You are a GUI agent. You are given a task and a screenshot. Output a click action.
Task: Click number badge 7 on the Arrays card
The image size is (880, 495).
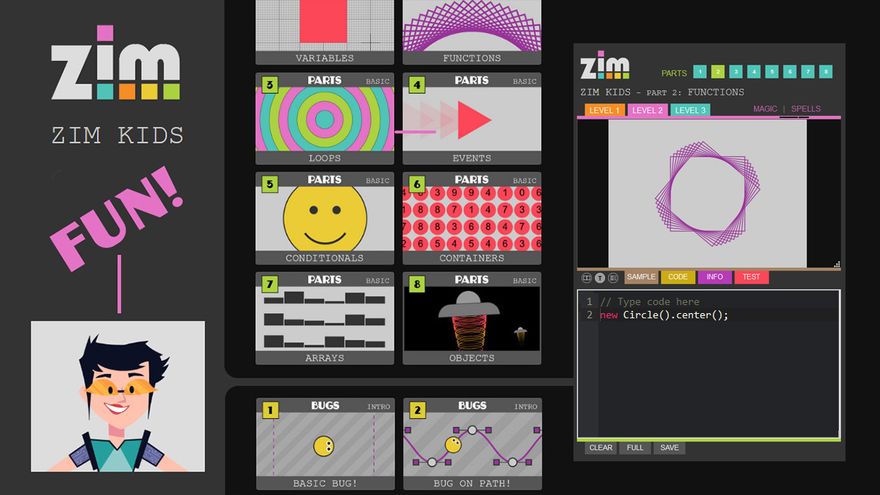pos(270,284)
